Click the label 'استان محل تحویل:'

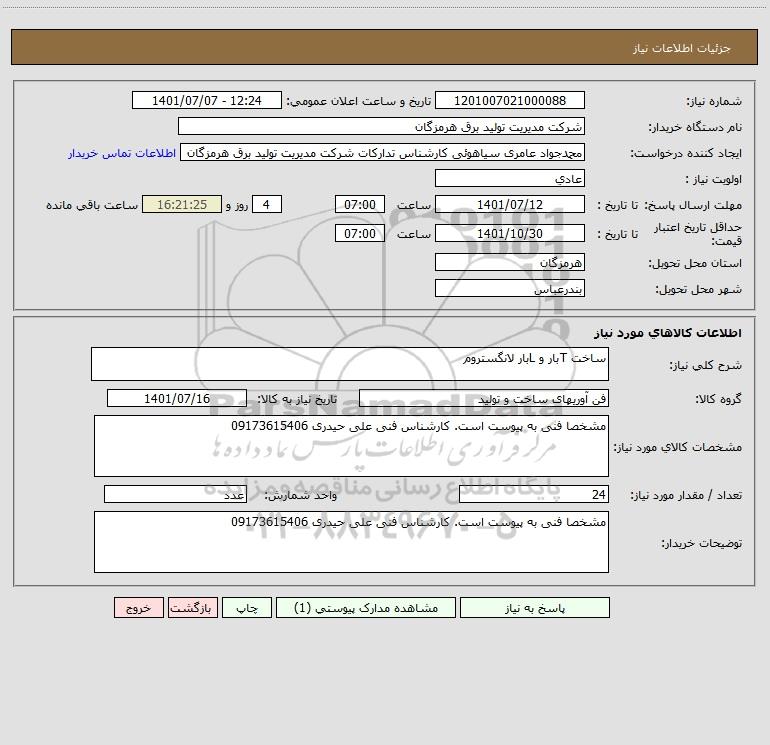click(x=695, y=263)
